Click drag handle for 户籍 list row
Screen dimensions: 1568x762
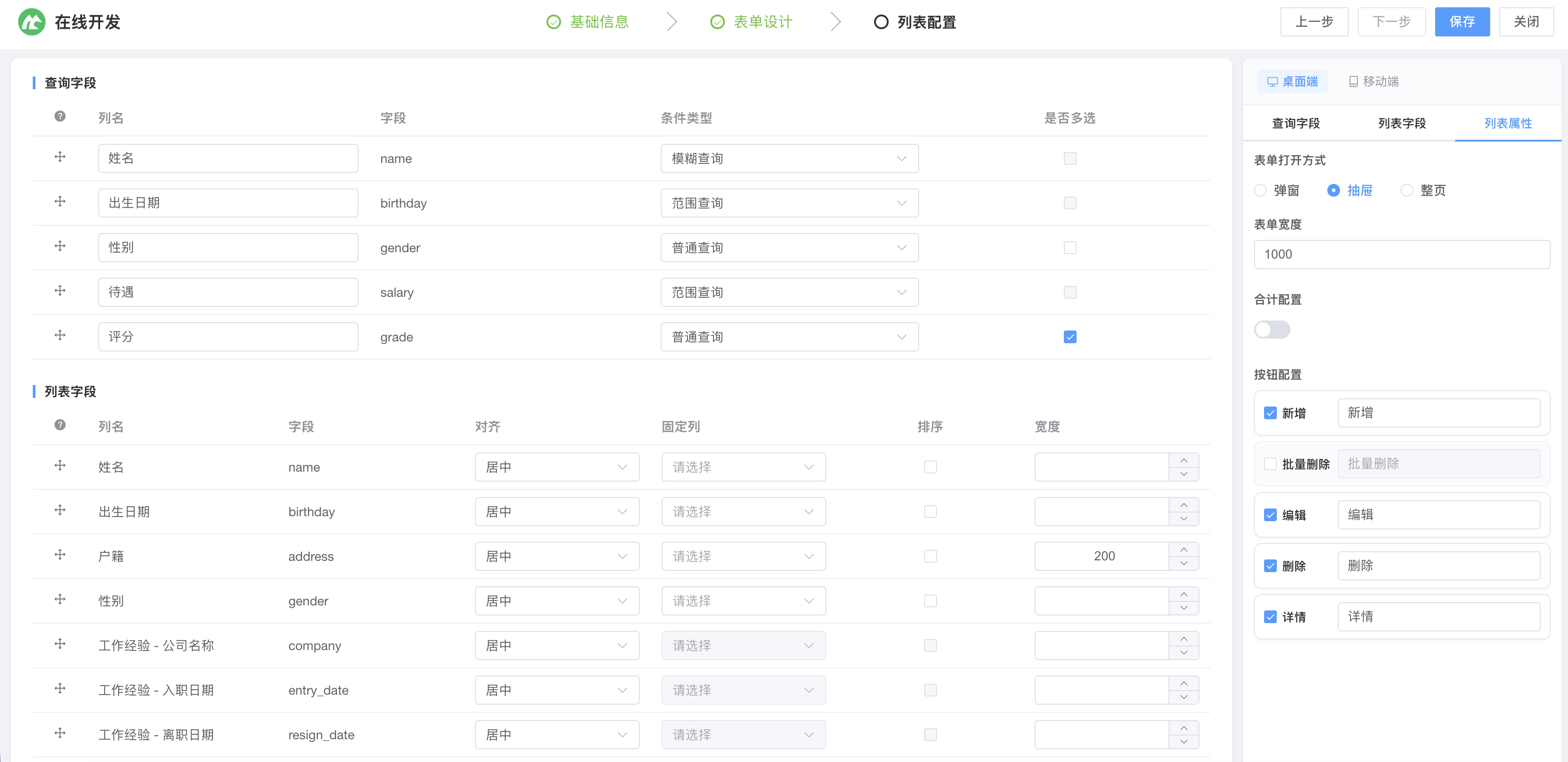tap(60, 555)
